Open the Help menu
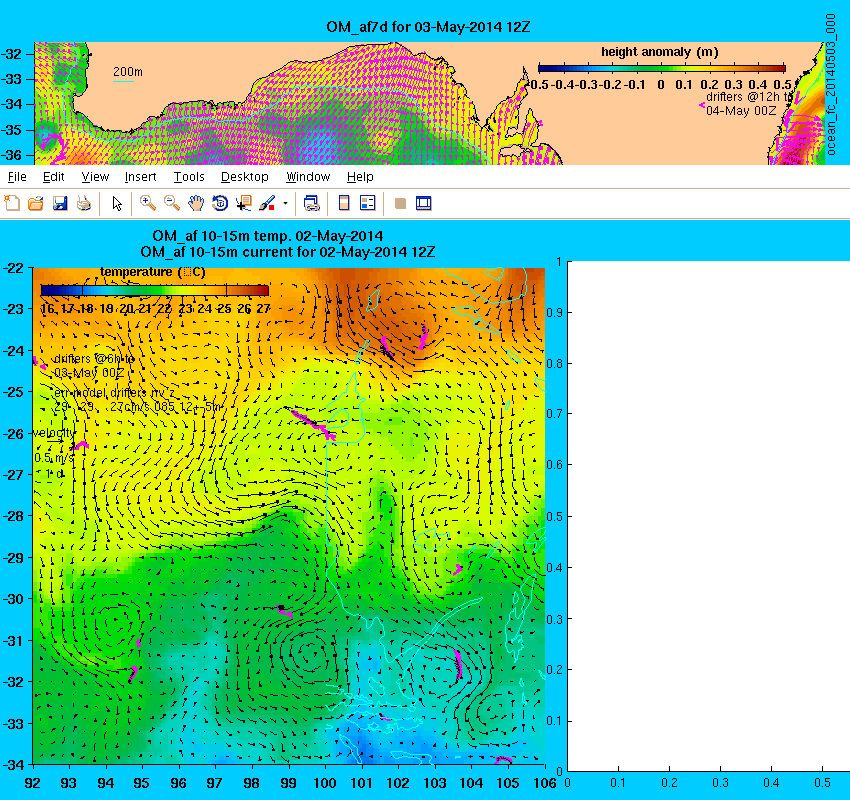Image resolution: width=850 pixels, height=800 pixels. (x=360, y=177)
